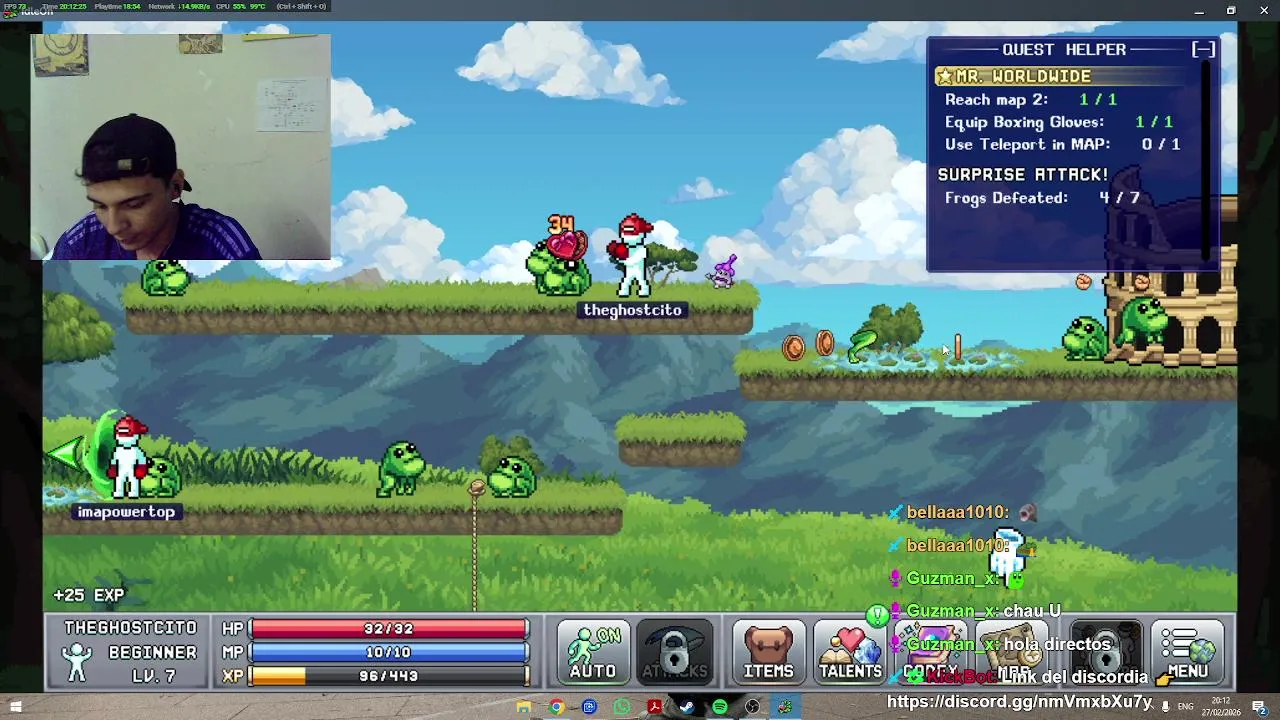Click the THEGHOSTCITO name in status panel
This screenshot has height=720, width=1280.
(130, 628)
